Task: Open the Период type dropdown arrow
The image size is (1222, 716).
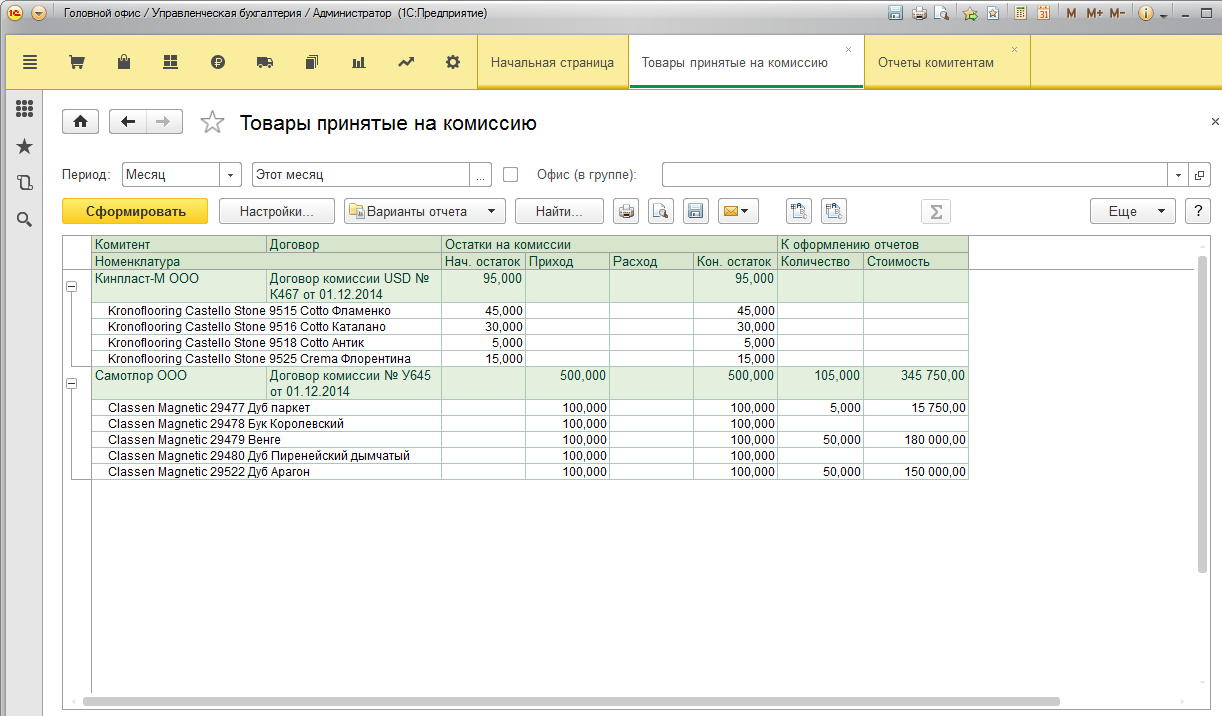Action: click(x=231, y=174)
